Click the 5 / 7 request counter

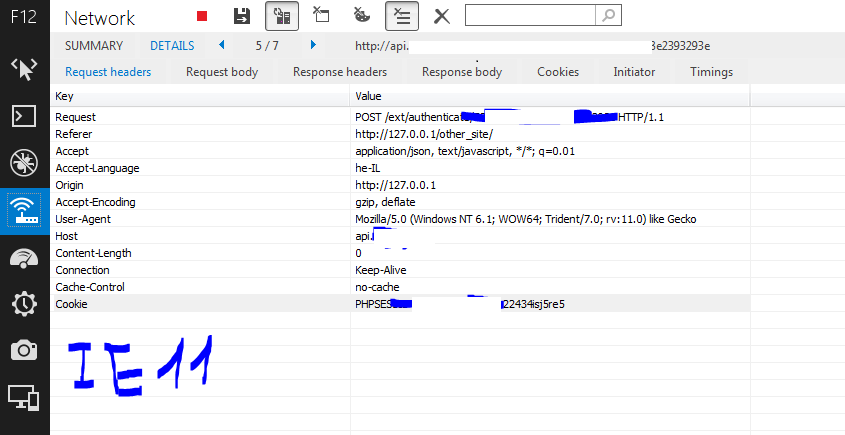[x=267, y=46]
